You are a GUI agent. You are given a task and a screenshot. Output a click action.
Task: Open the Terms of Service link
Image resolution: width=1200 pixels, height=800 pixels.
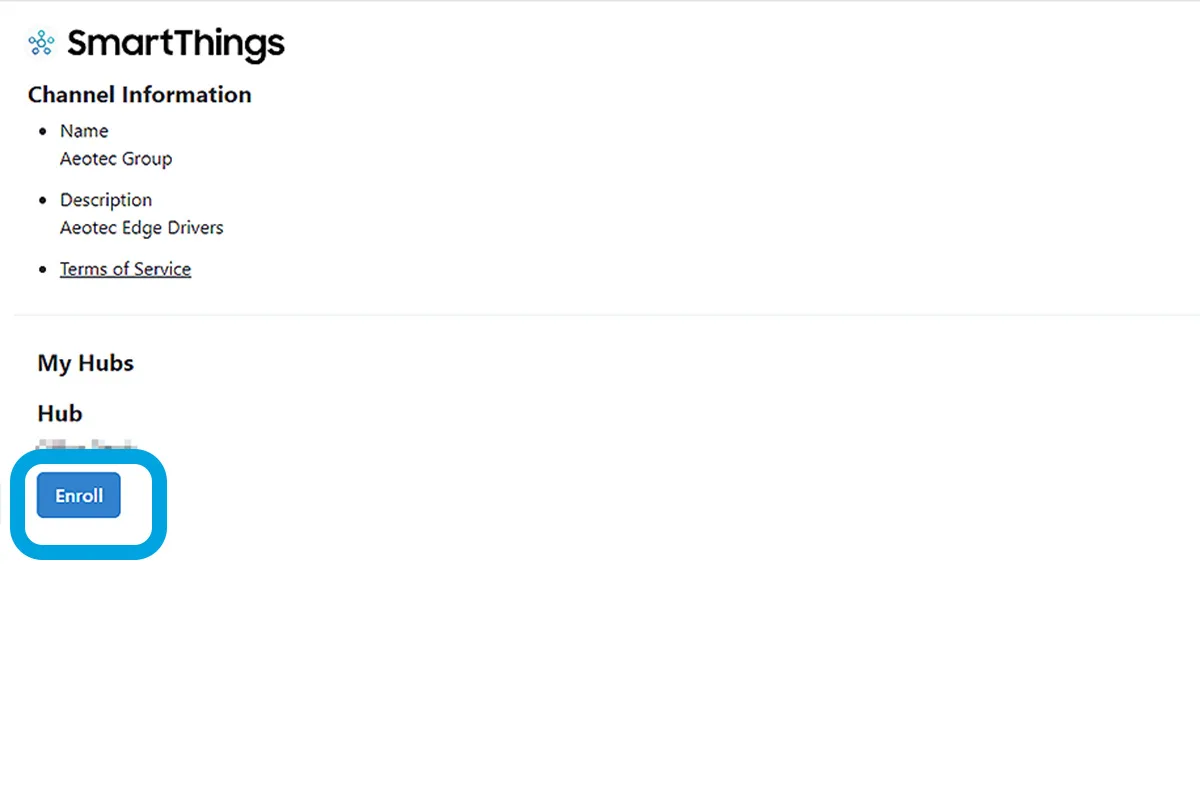point(125,269)
